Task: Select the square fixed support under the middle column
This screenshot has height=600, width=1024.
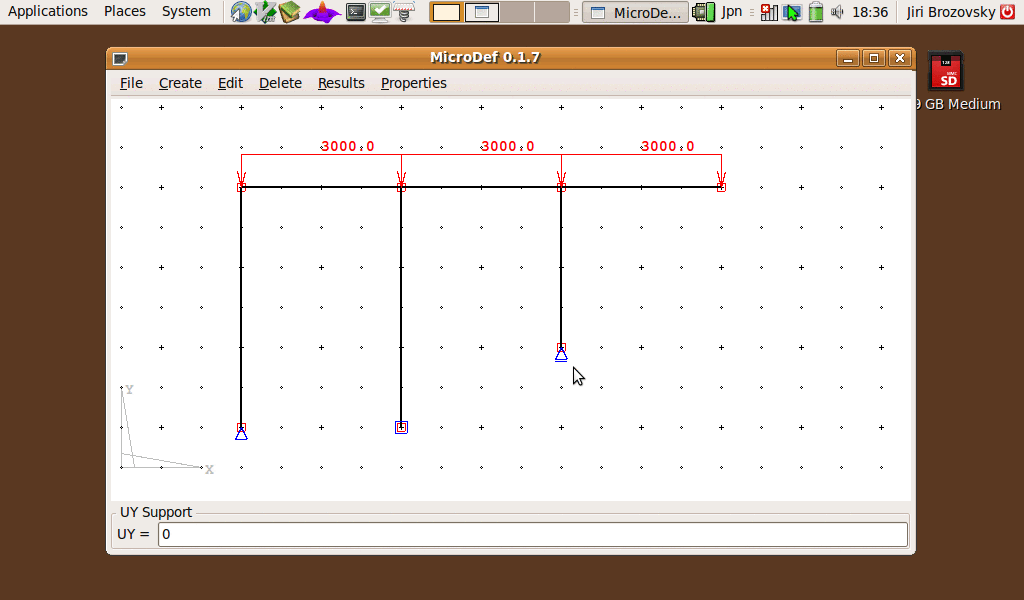Action: pos(401,427)
